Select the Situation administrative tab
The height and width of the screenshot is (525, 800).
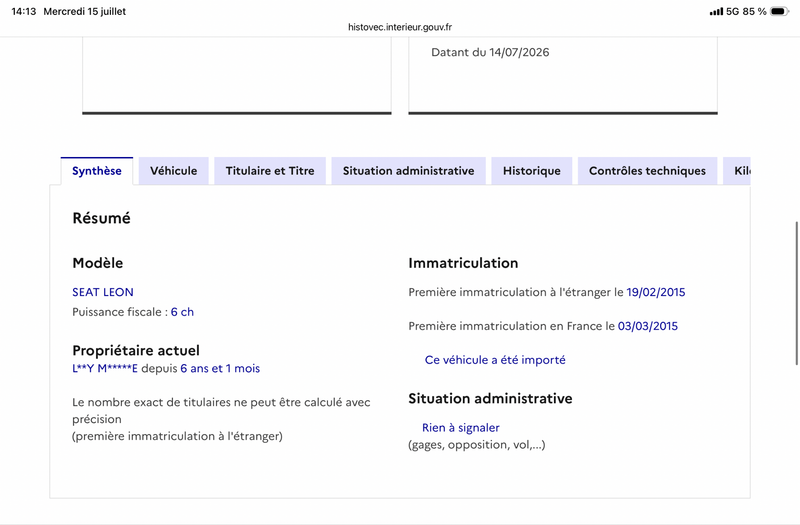tap(408, 171)
